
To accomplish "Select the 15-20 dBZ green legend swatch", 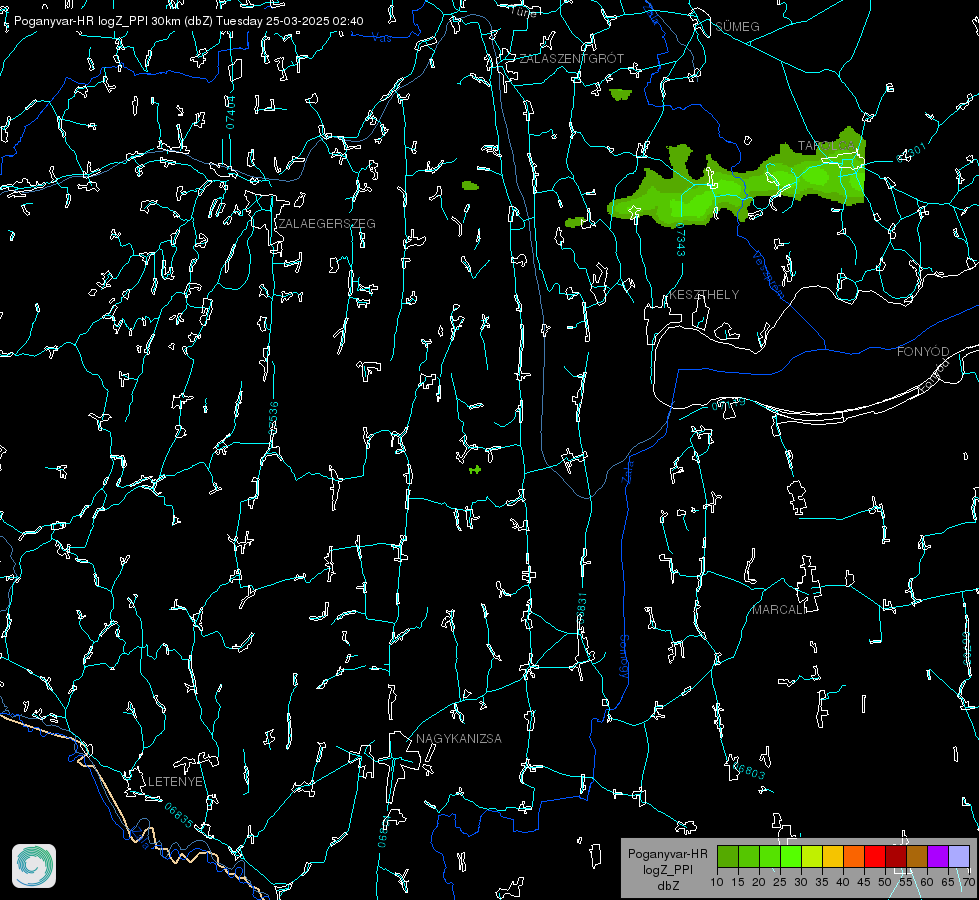I will 749,856.
